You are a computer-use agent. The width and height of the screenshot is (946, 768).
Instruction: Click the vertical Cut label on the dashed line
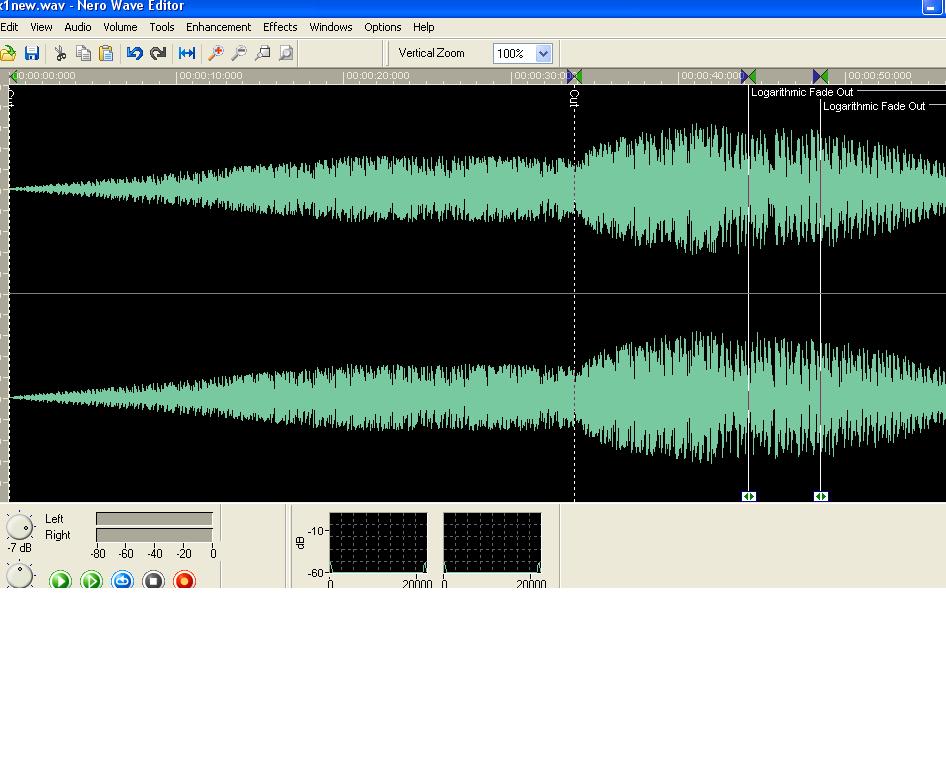pos(574,98)
